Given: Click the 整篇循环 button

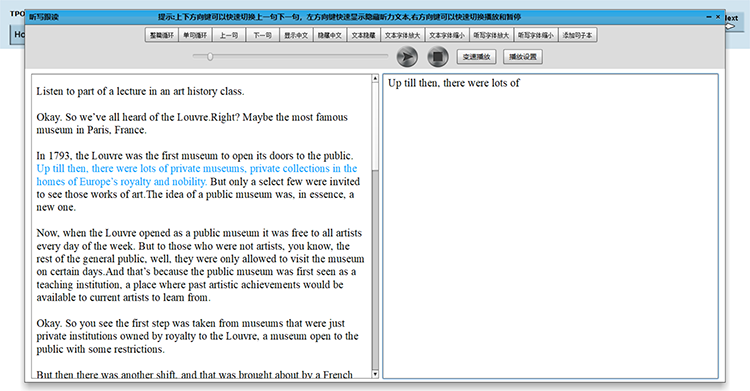Looking at the screenshot, I should [162, 35].
